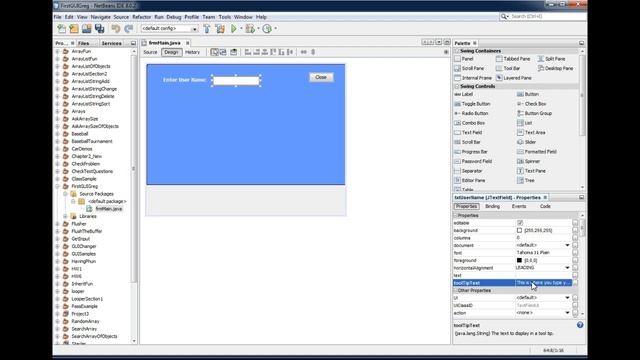Collapse the Source Packages node
Viewport: 640px width, 360px height.
65,194
